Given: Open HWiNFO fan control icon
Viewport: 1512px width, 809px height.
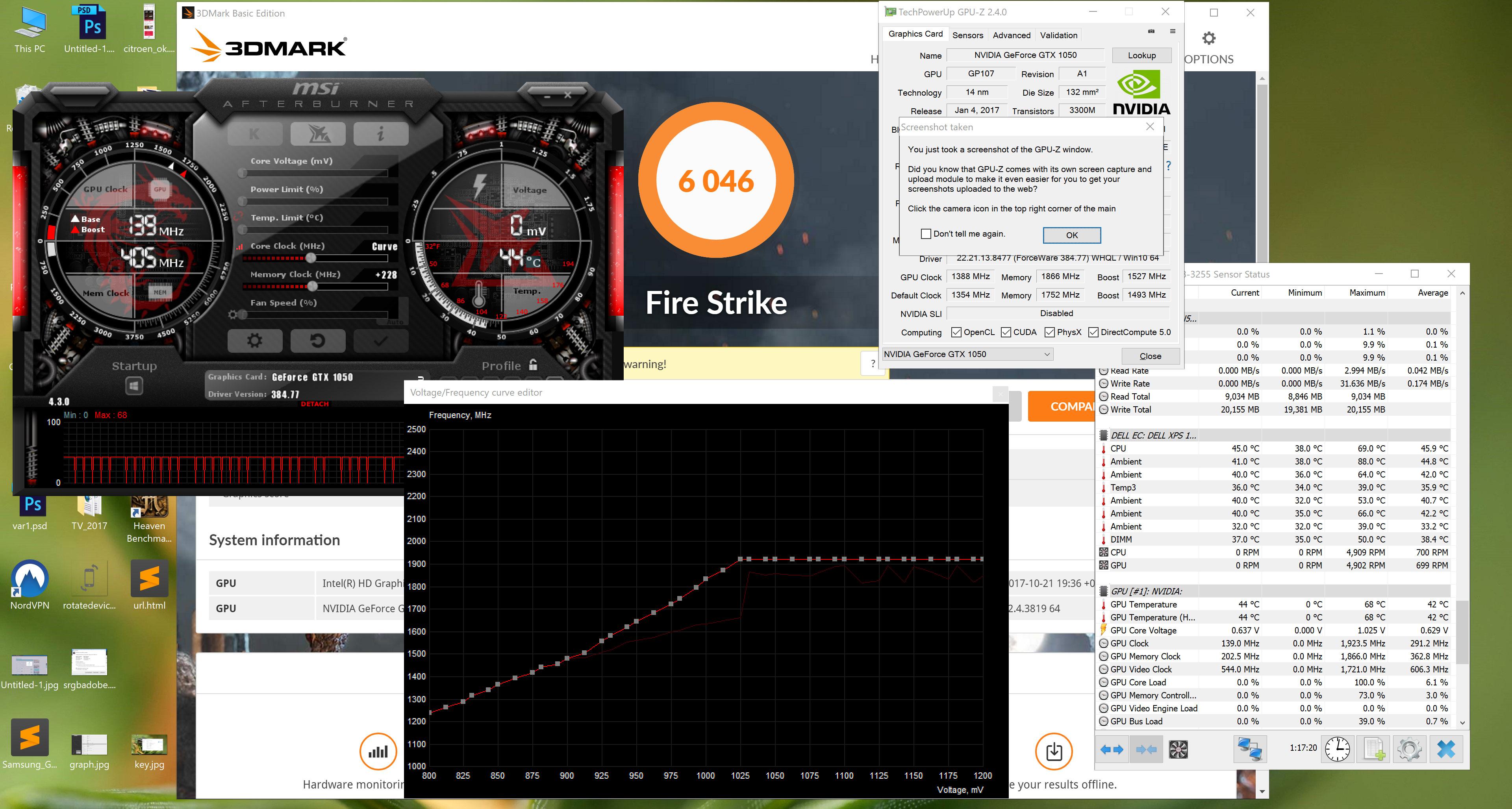Looking at the screenshot, I should pyautogui.click(x=1178, y=749).
